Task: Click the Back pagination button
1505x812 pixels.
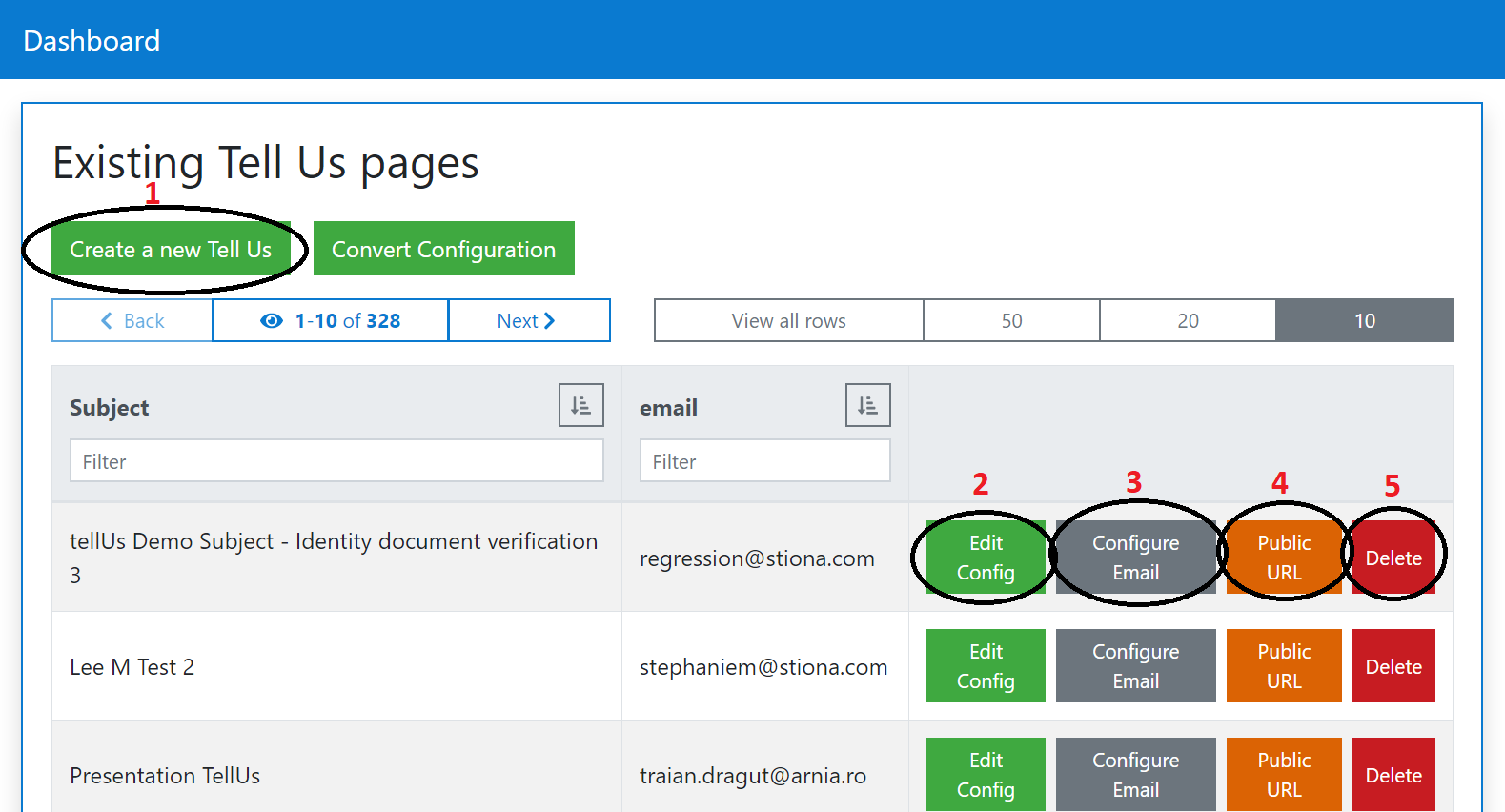Action: click(132, 321)
